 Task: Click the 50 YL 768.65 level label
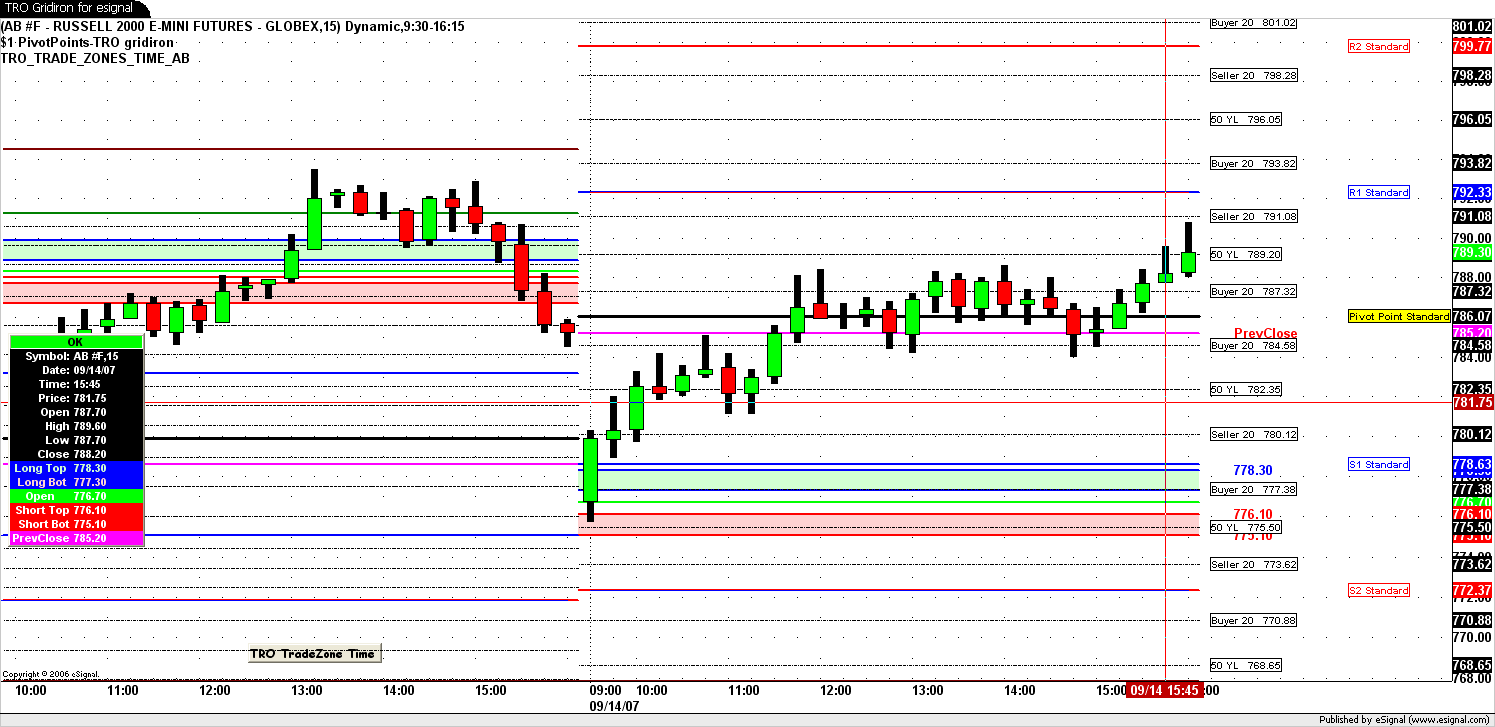[1245, 665]
